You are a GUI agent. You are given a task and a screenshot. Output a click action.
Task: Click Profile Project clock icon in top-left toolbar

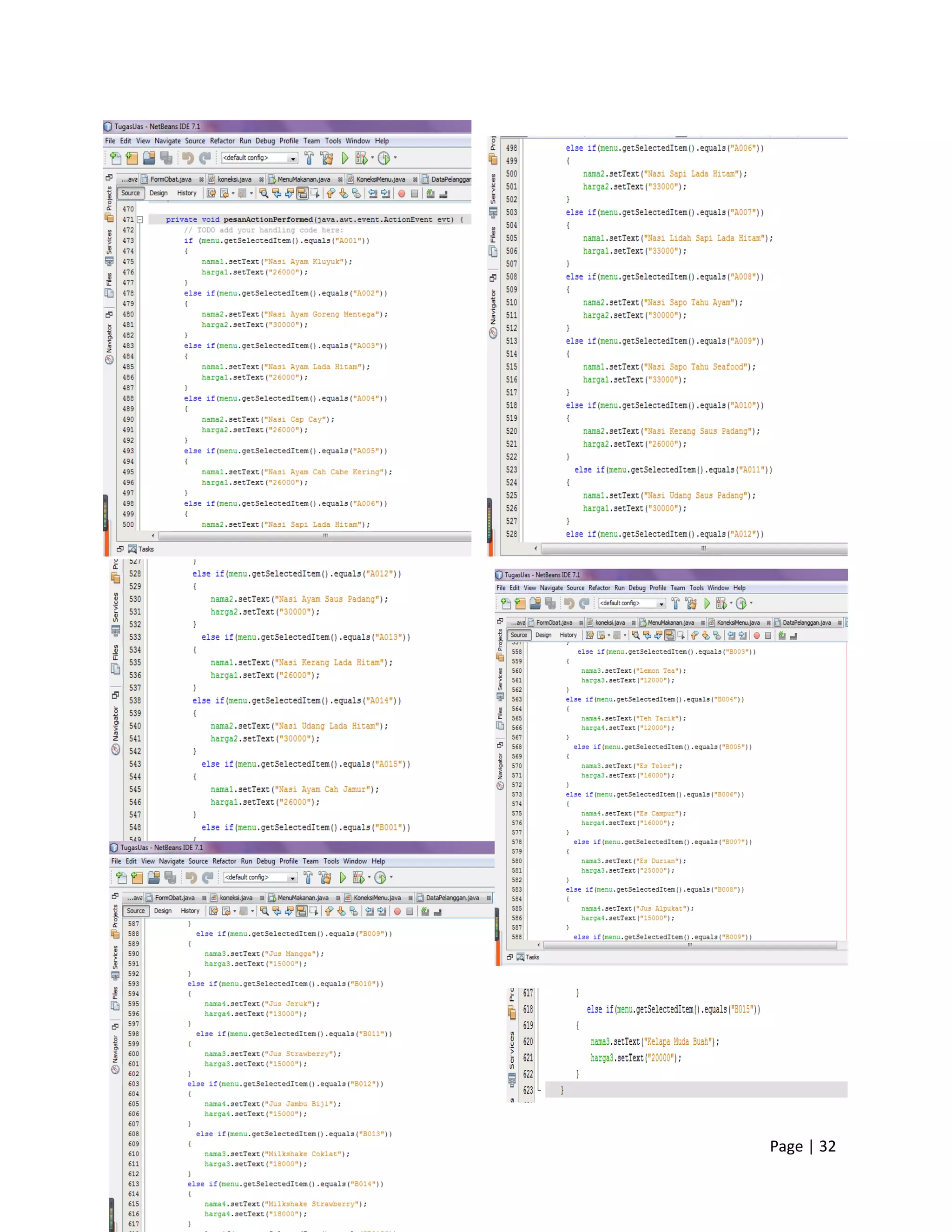point(384,158)
